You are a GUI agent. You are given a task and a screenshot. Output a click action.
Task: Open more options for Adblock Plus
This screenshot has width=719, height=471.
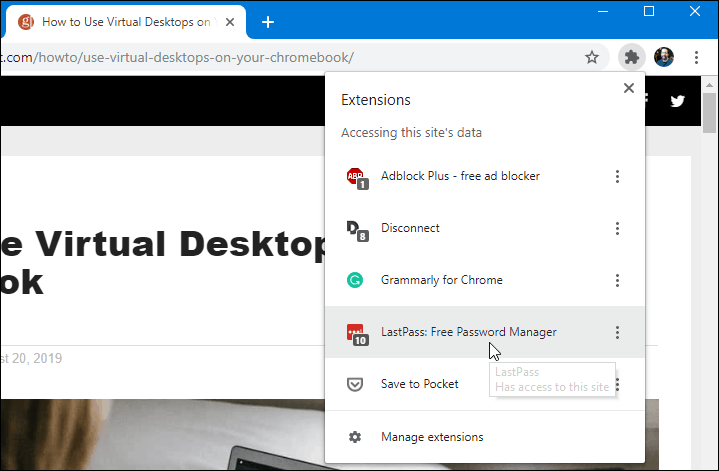pyautogui.click(x=617, y=176)
